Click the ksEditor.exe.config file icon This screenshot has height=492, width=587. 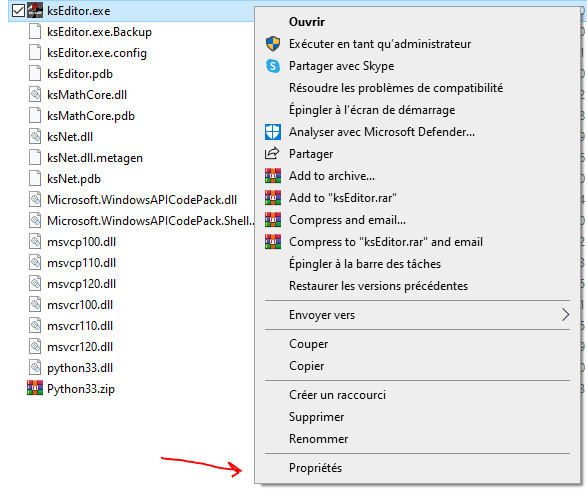[35, 52]
